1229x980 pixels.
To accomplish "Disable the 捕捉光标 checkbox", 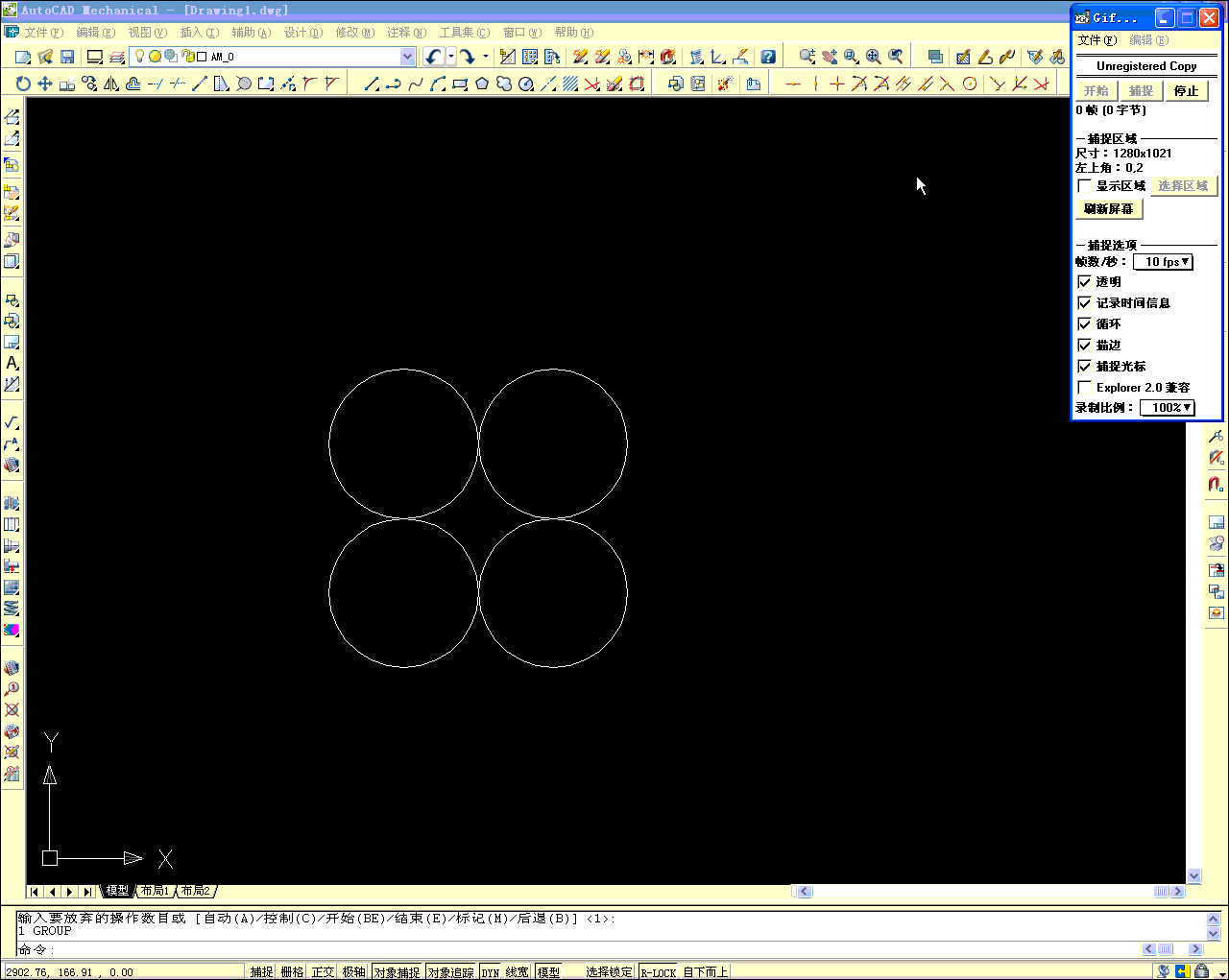I will tap(1085, 366).
